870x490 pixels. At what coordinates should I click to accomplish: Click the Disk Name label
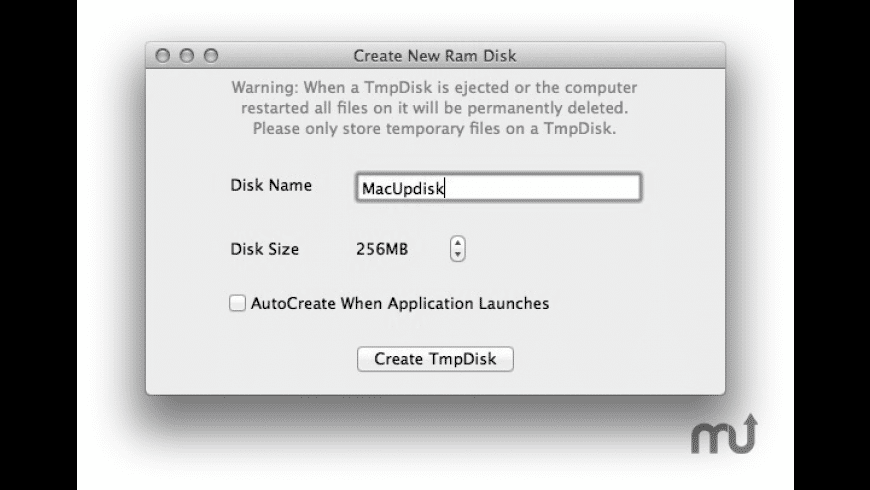coord(271,185)
